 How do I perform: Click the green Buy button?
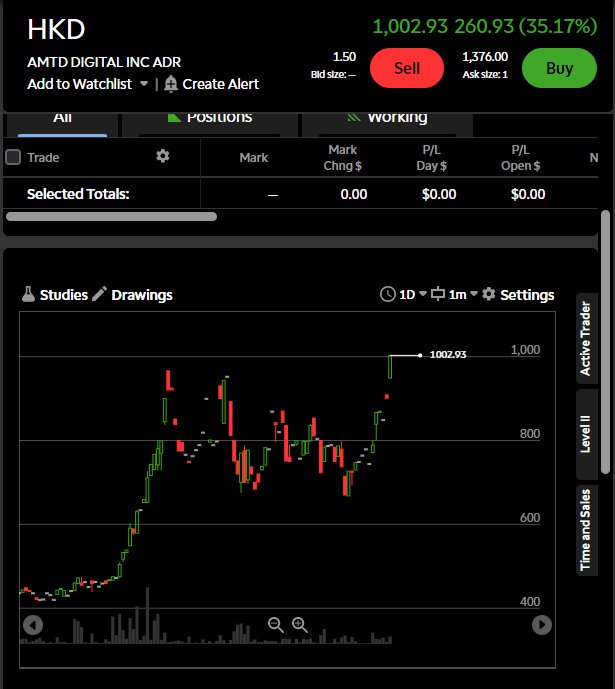click(559, 68)
